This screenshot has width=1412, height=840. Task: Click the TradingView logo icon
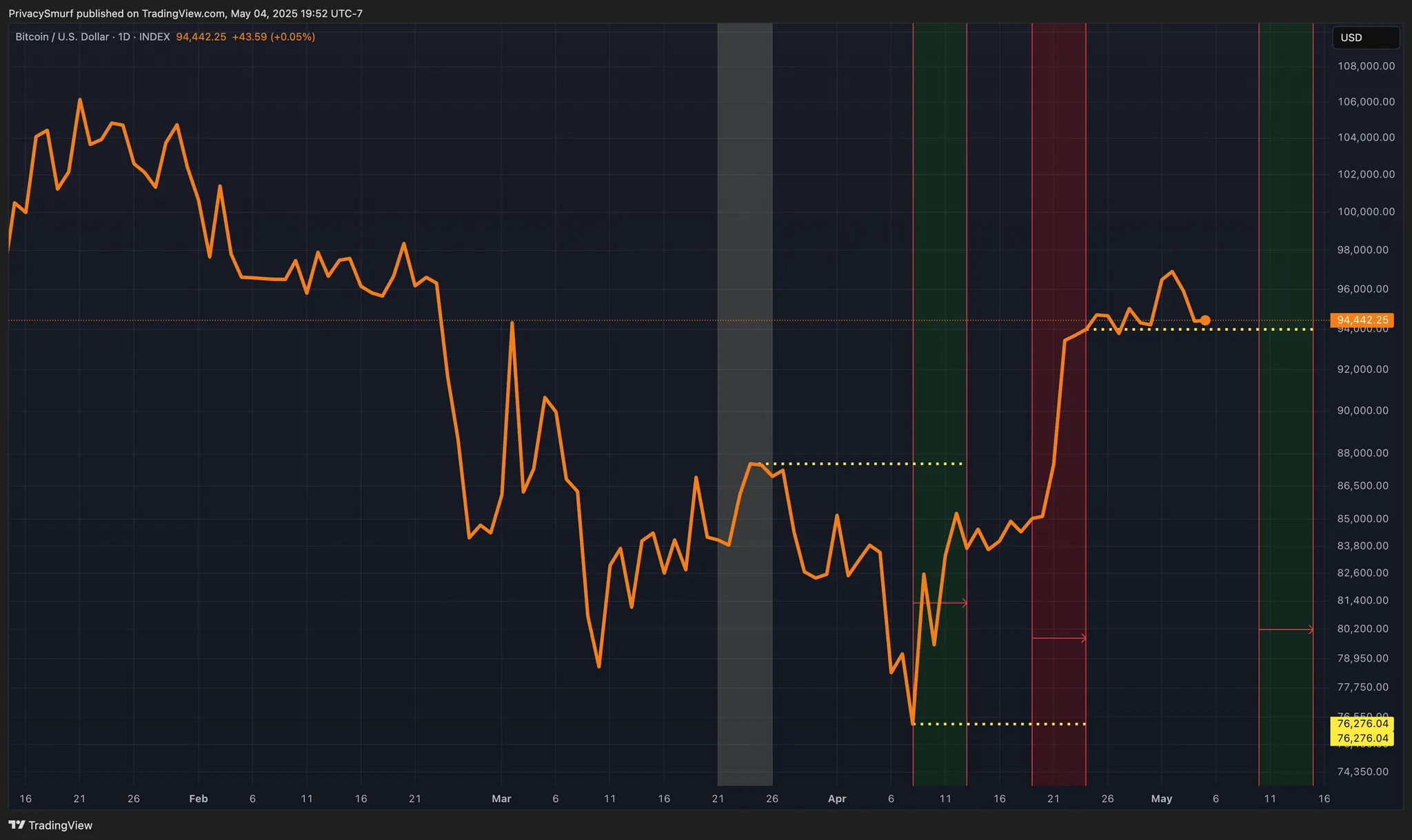(17, 825)
